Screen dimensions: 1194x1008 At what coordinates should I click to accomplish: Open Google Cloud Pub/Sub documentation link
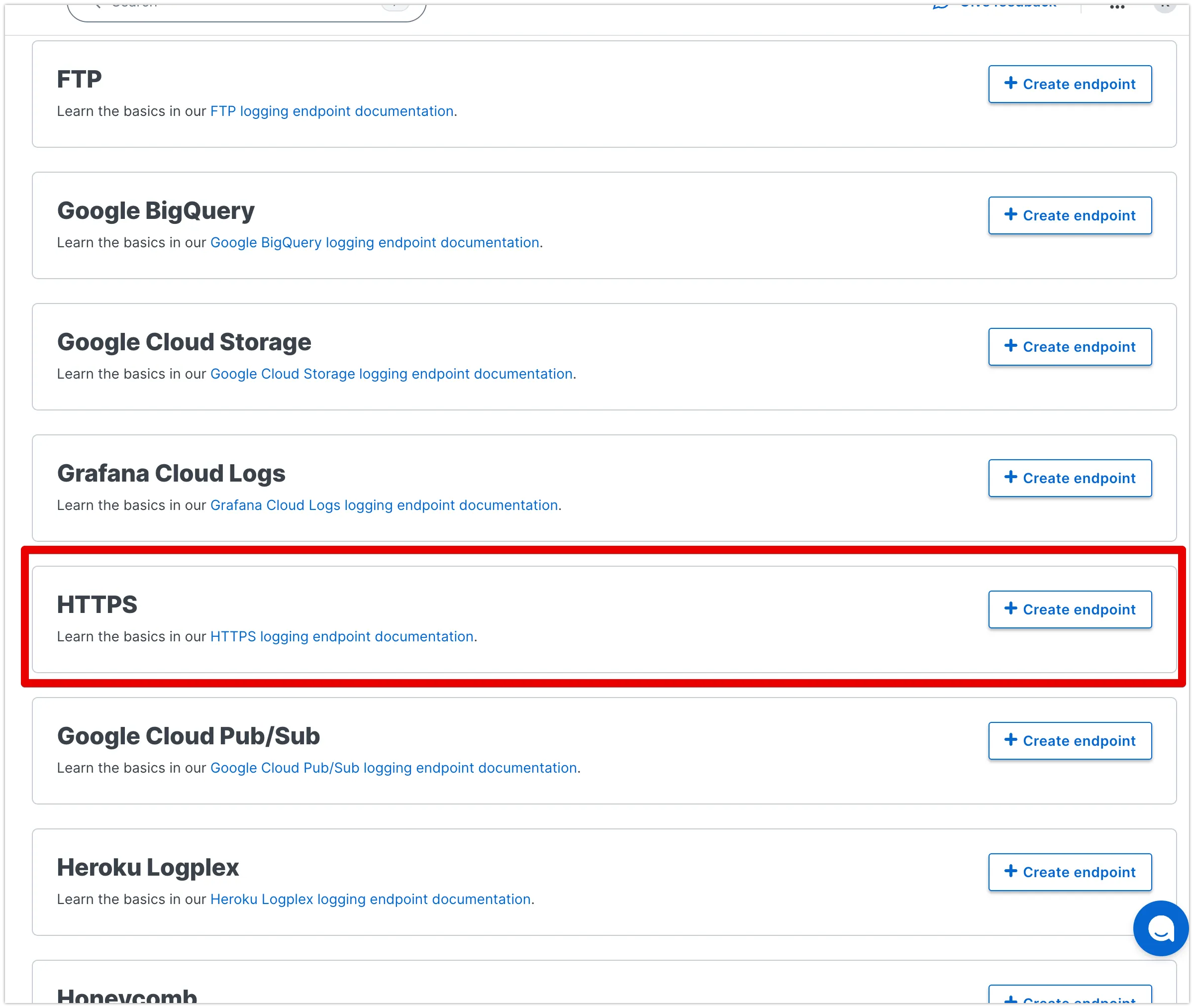[x=393, y=768]
